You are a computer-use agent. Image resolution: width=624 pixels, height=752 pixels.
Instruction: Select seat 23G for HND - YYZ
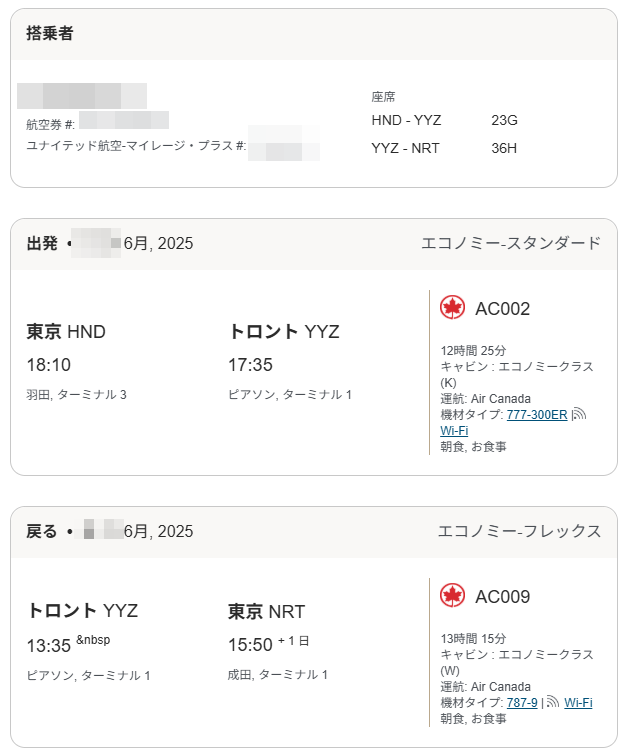point(504,120)
